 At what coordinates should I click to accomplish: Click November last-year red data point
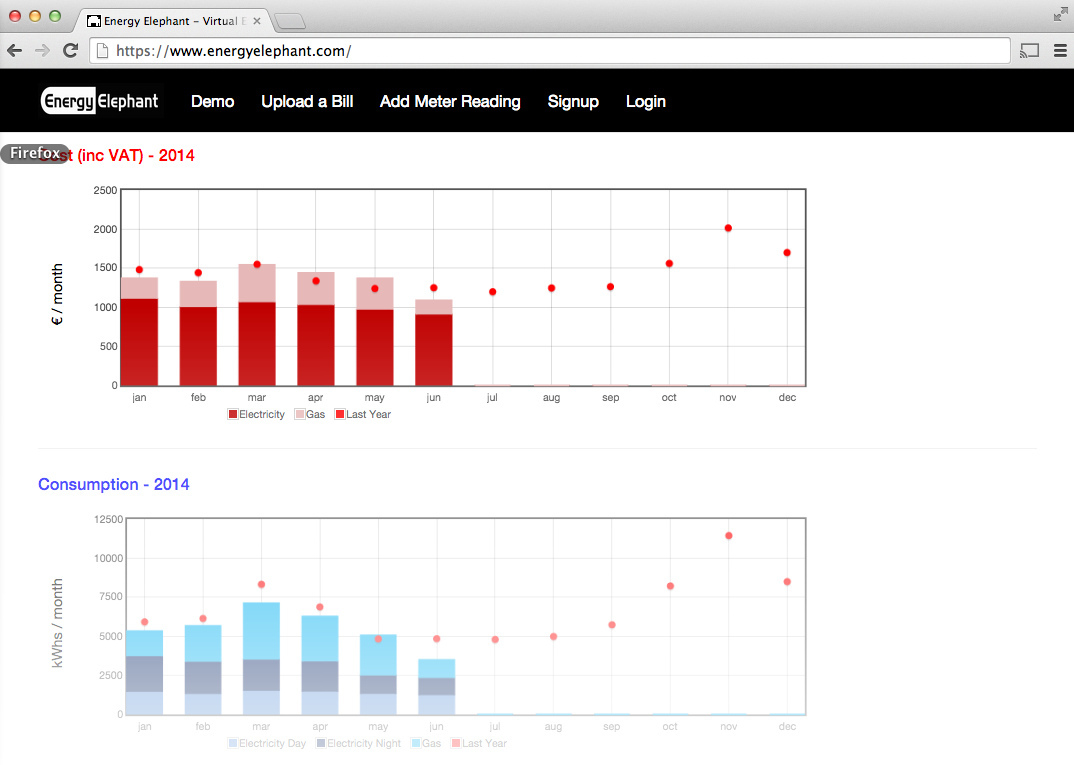(728, 228)
